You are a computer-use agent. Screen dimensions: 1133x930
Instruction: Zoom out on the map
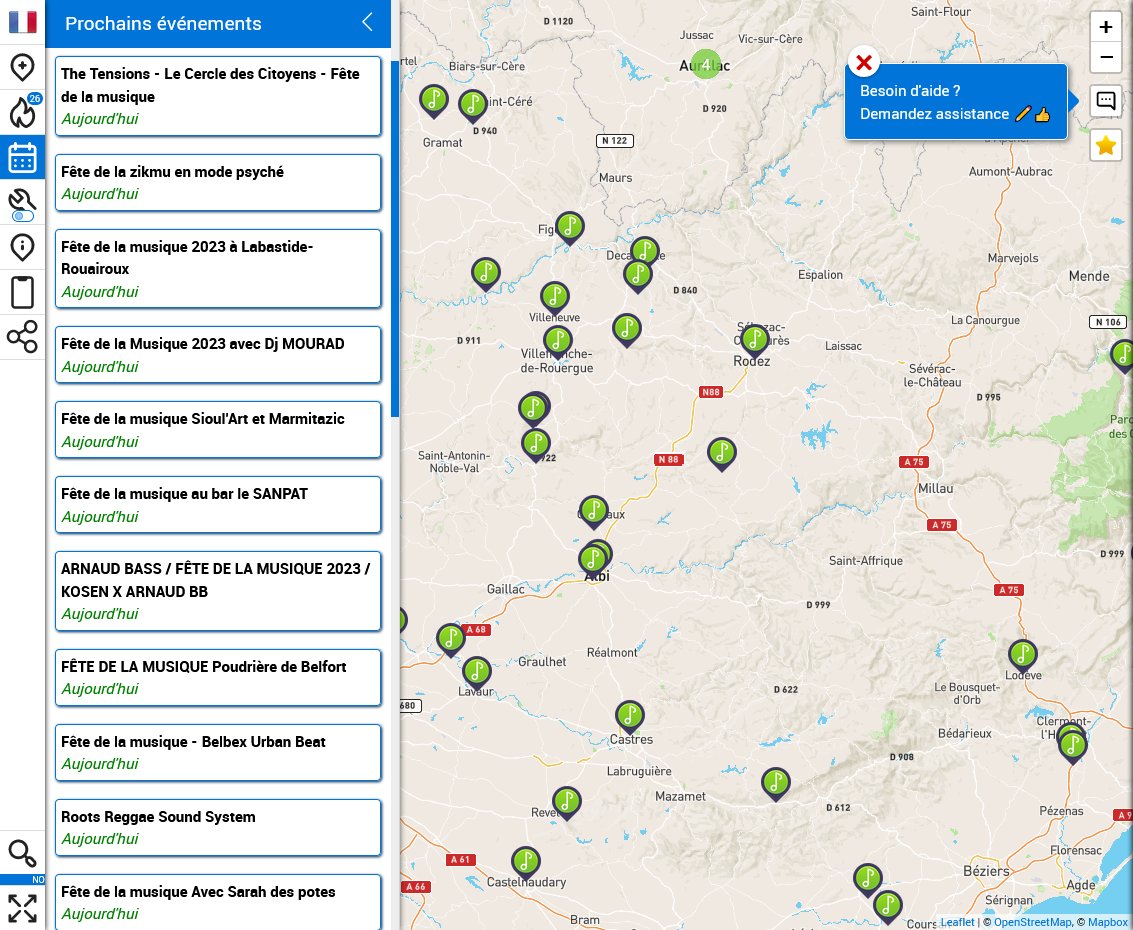coord(1106,57)
